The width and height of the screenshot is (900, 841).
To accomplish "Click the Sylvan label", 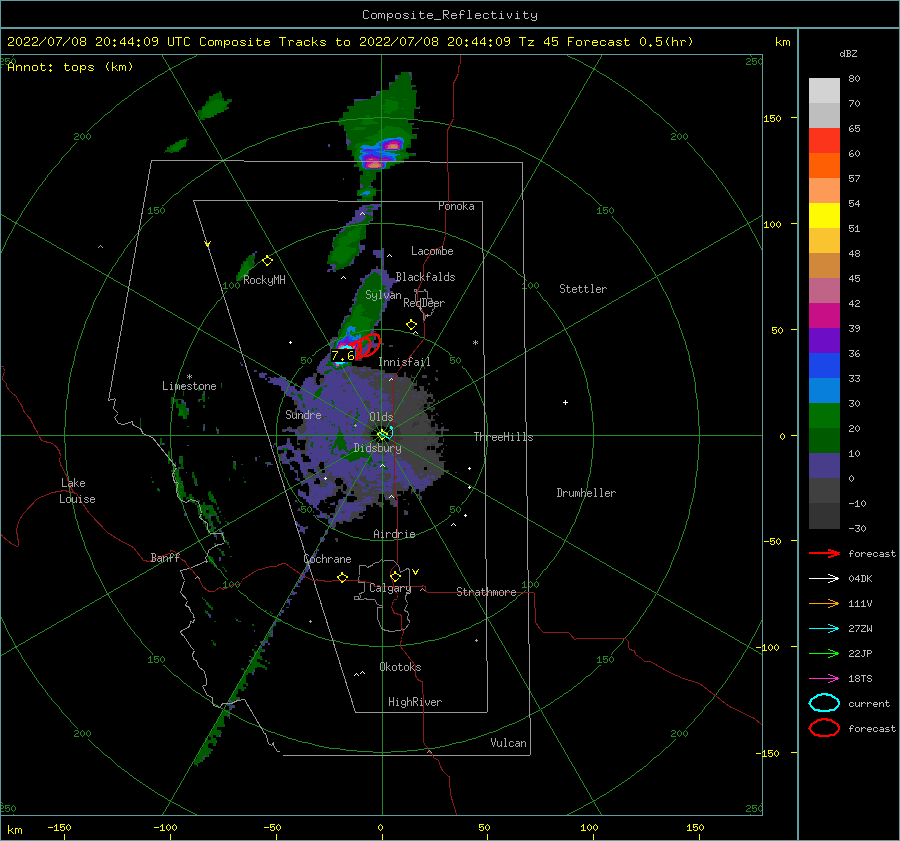I will coord(383,295).
